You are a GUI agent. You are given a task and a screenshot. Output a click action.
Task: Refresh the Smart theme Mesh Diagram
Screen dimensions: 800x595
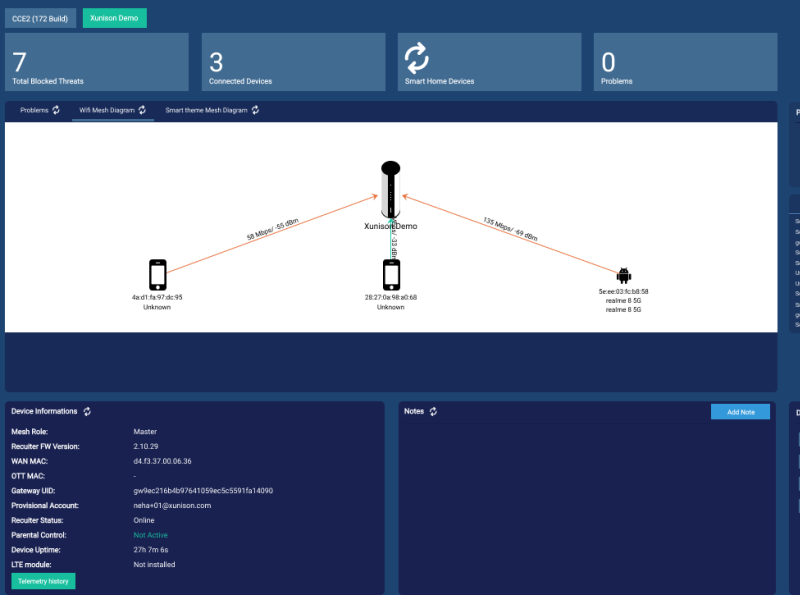(x=255, y=111)
